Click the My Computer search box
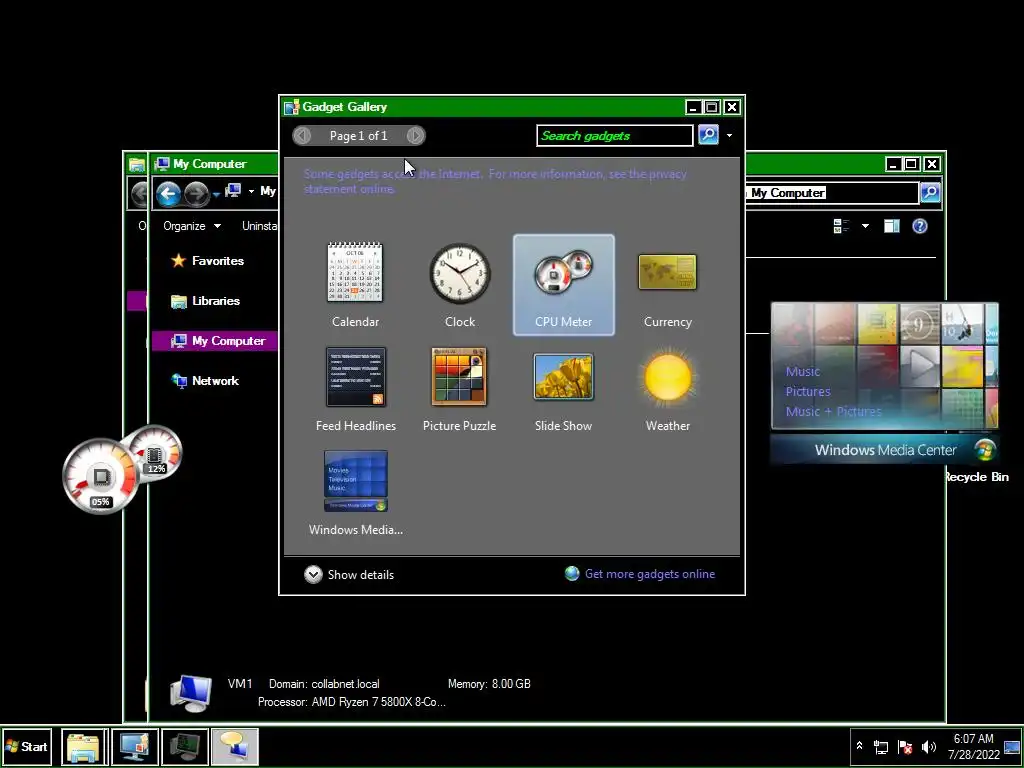The width and height of the screenshot is (1024, 768). [831, 193]
